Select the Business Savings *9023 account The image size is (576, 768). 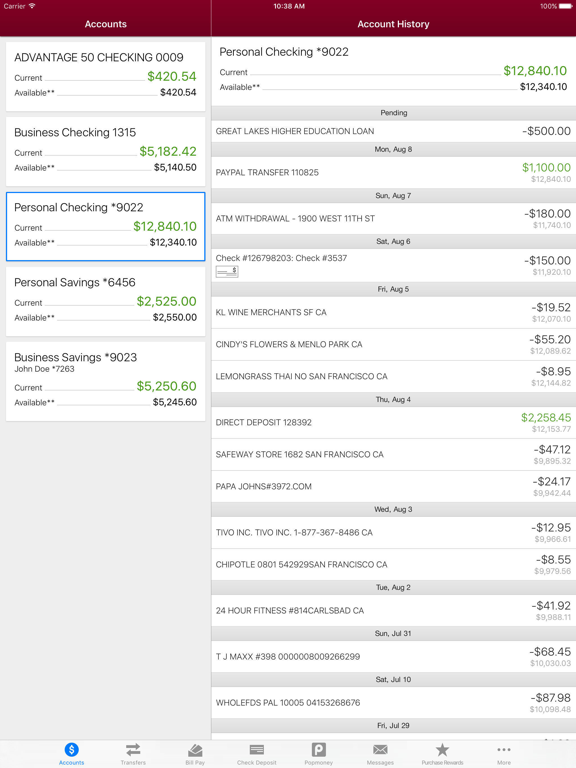(105, 381)
